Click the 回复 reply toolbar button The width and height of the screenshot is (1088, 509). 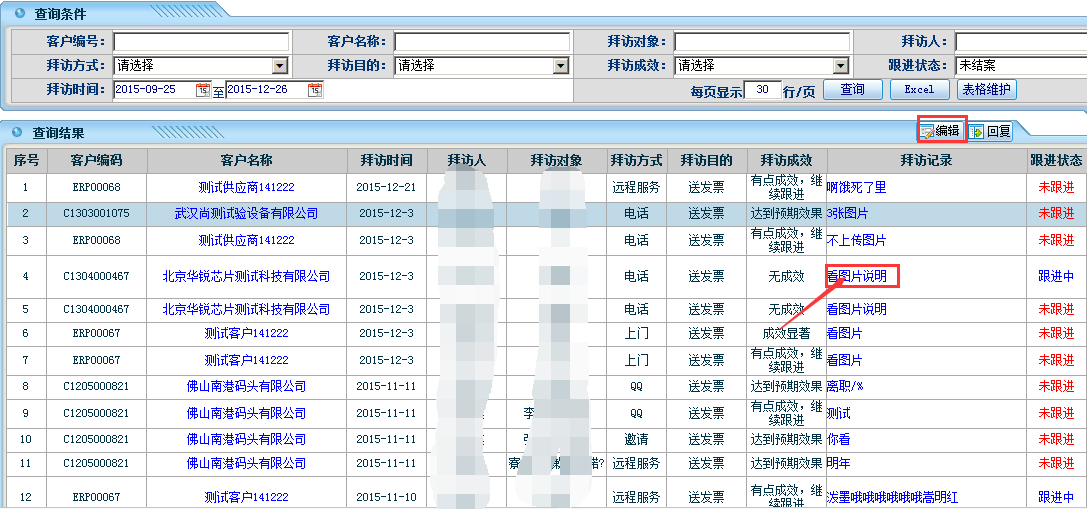point(990,131)
